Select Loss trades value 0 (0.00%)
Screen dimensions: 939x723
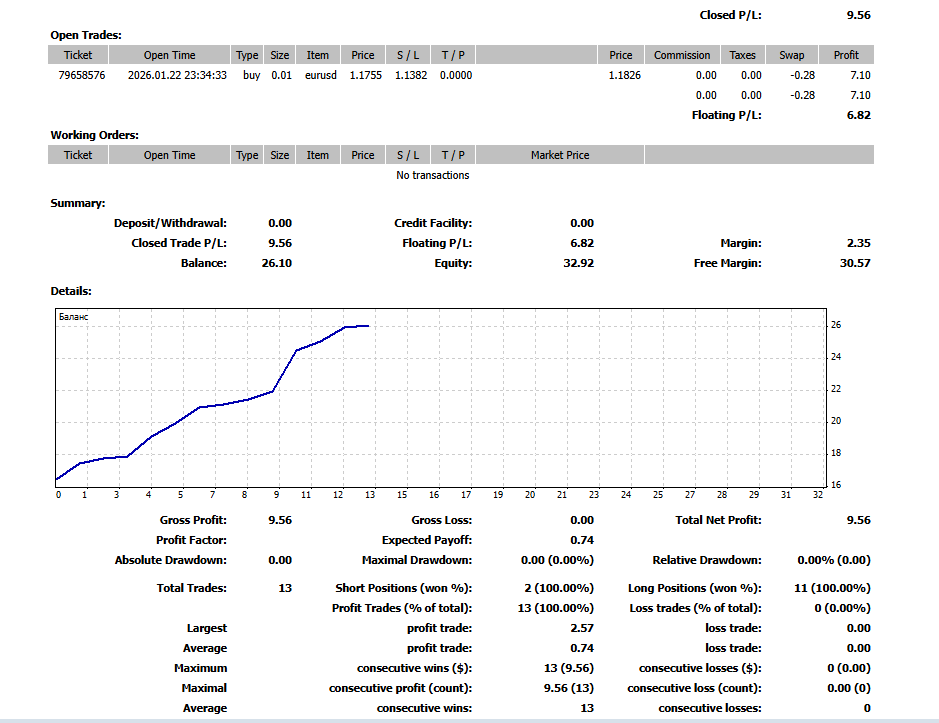click(x=843, y=608)
